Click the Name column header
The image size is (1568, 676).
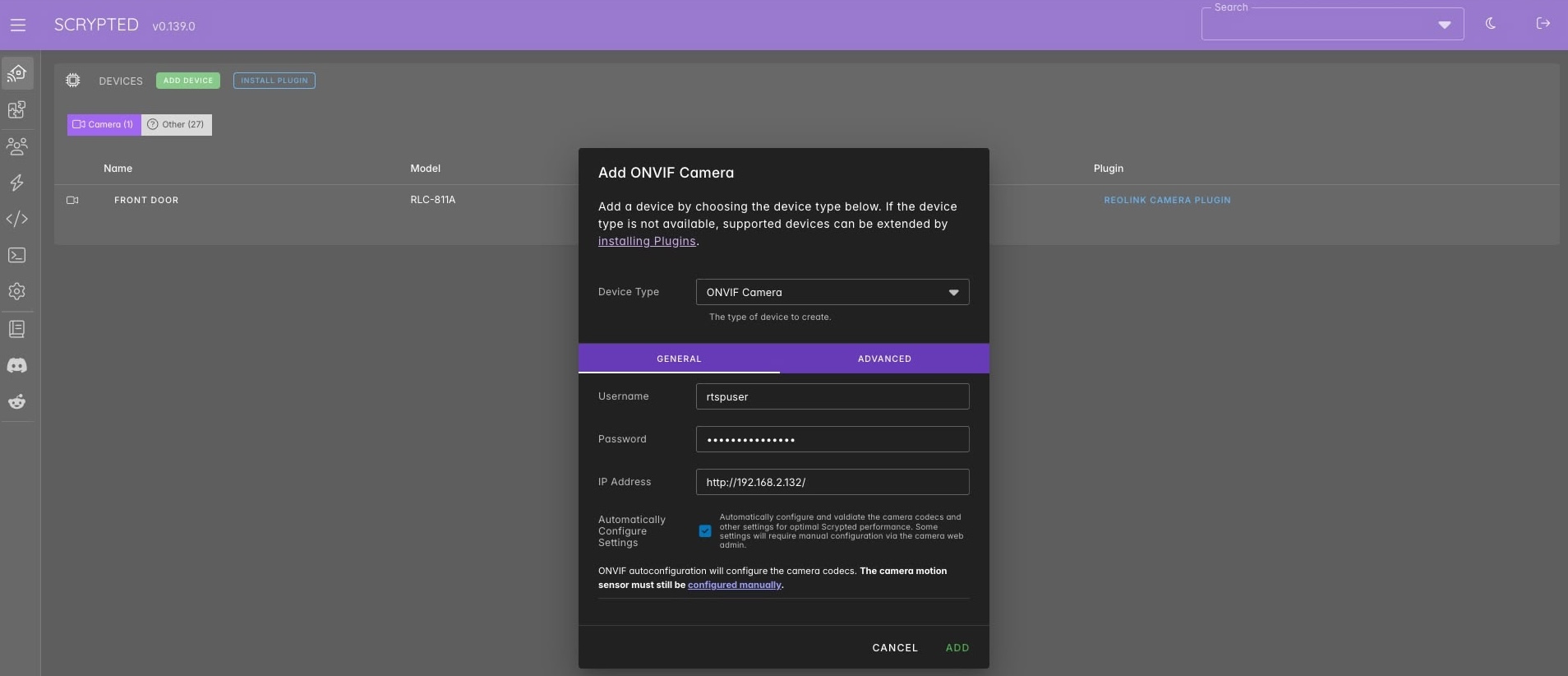(118, 169)
